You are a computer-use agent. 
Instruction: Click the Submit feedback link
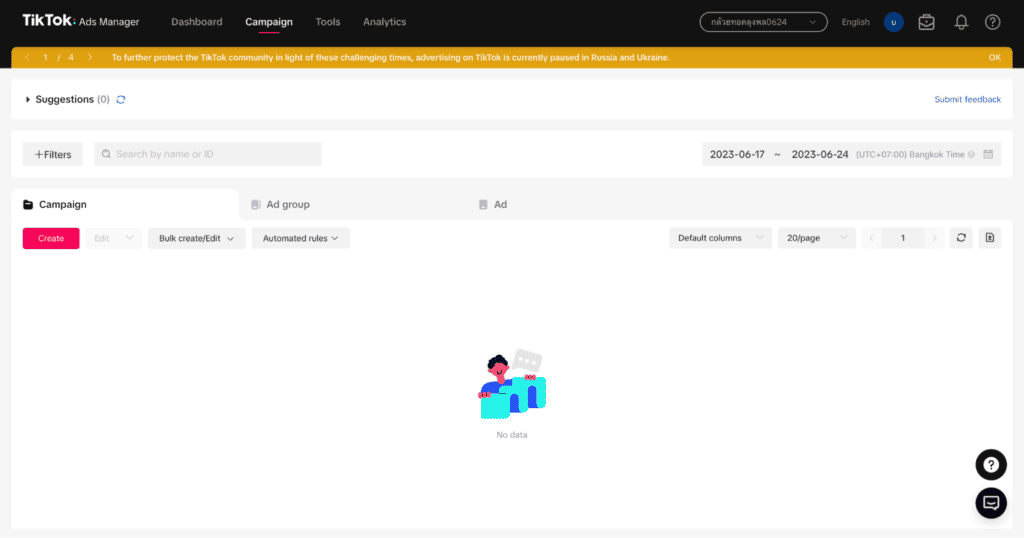[x=967, y=99]
